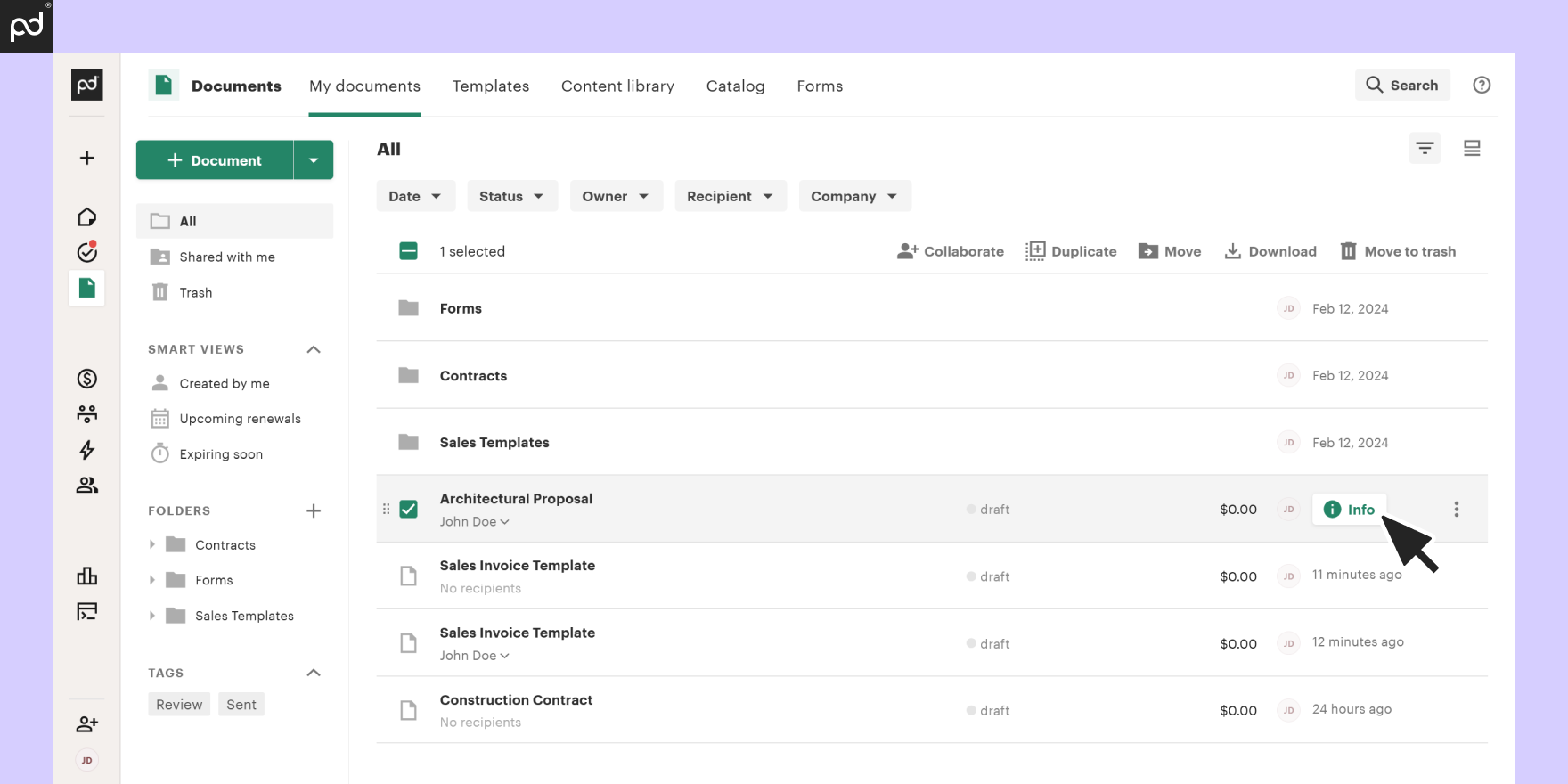The image size is (1568, 784).
Task: Click the plus create icon in left sidebar
Action: coord(86,158)
